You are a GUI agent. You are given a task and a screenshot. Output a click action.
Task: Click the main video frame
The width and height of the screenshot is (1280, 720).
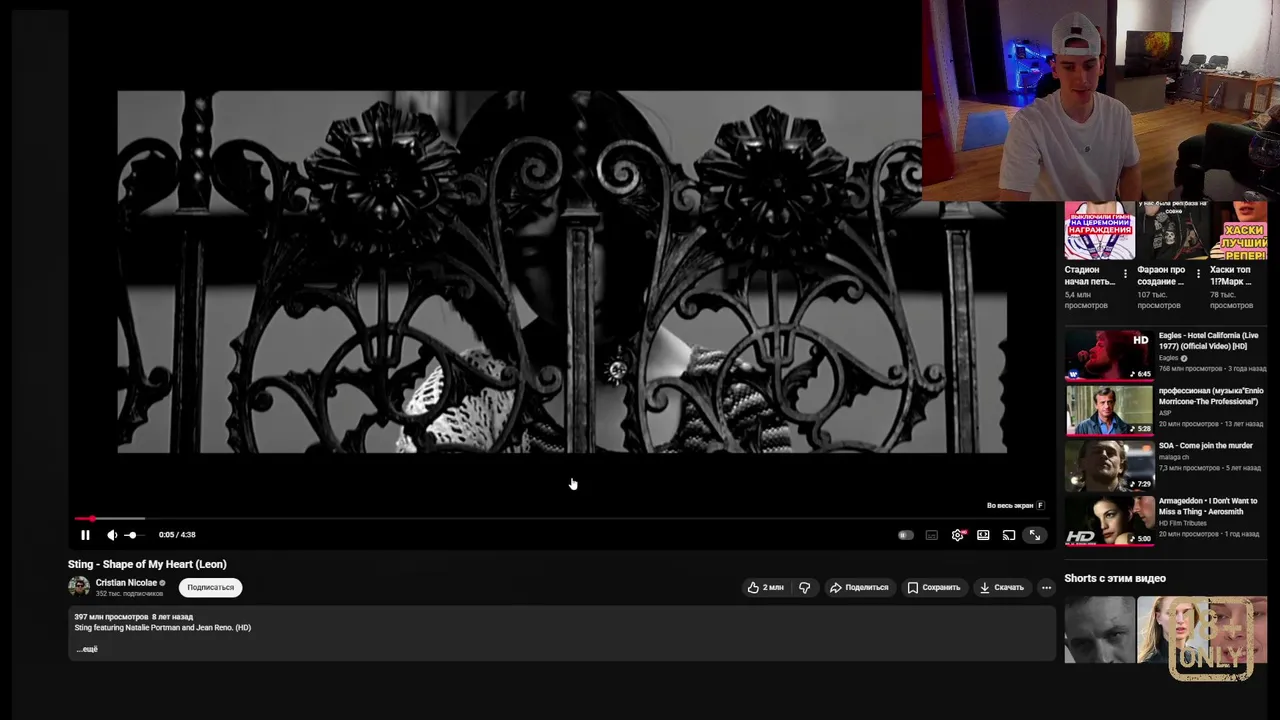click(562, 272)
